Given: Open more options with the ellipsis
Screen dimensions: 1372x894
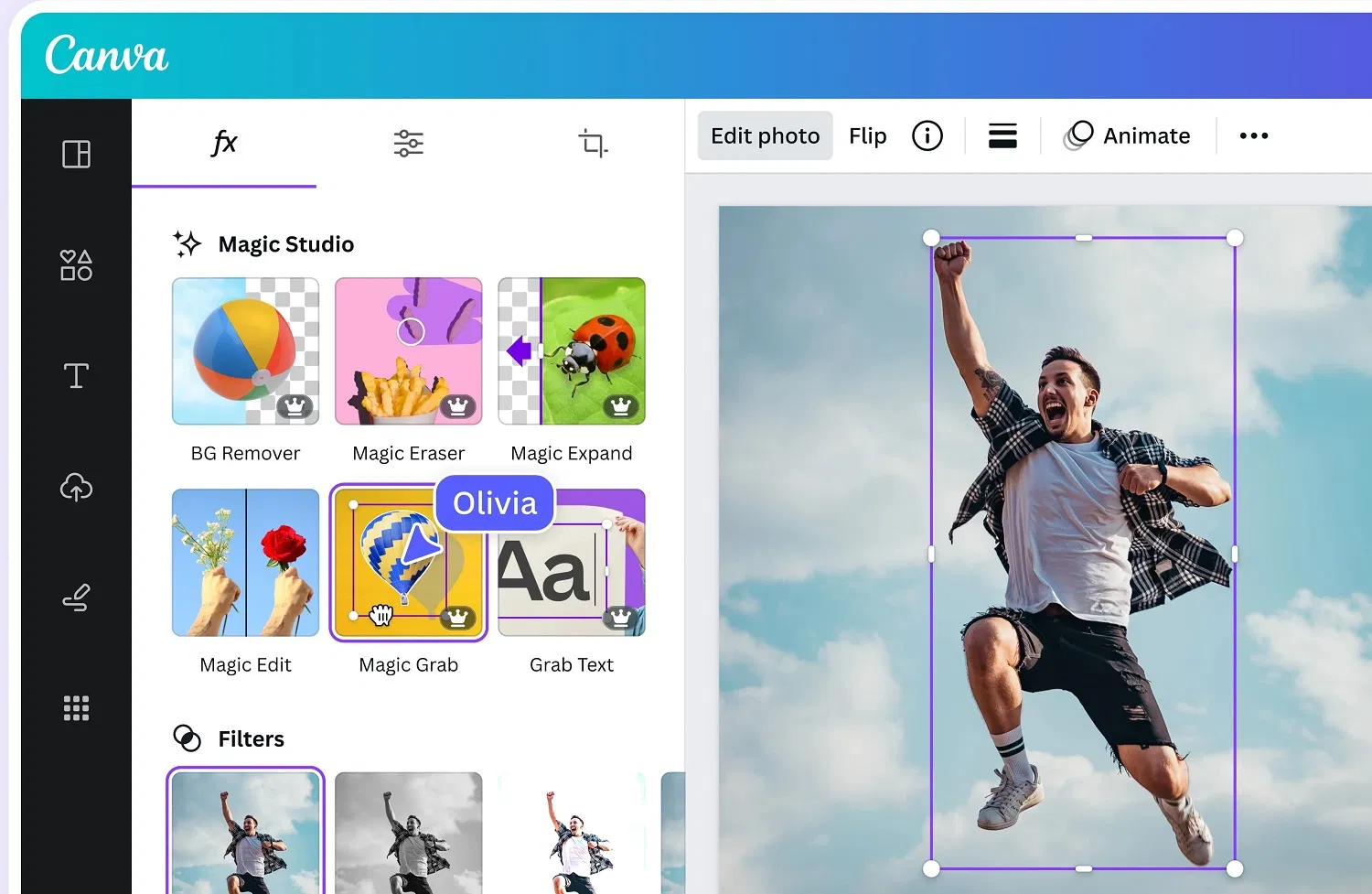Looking at the screenshot, I should (1253, 135).
